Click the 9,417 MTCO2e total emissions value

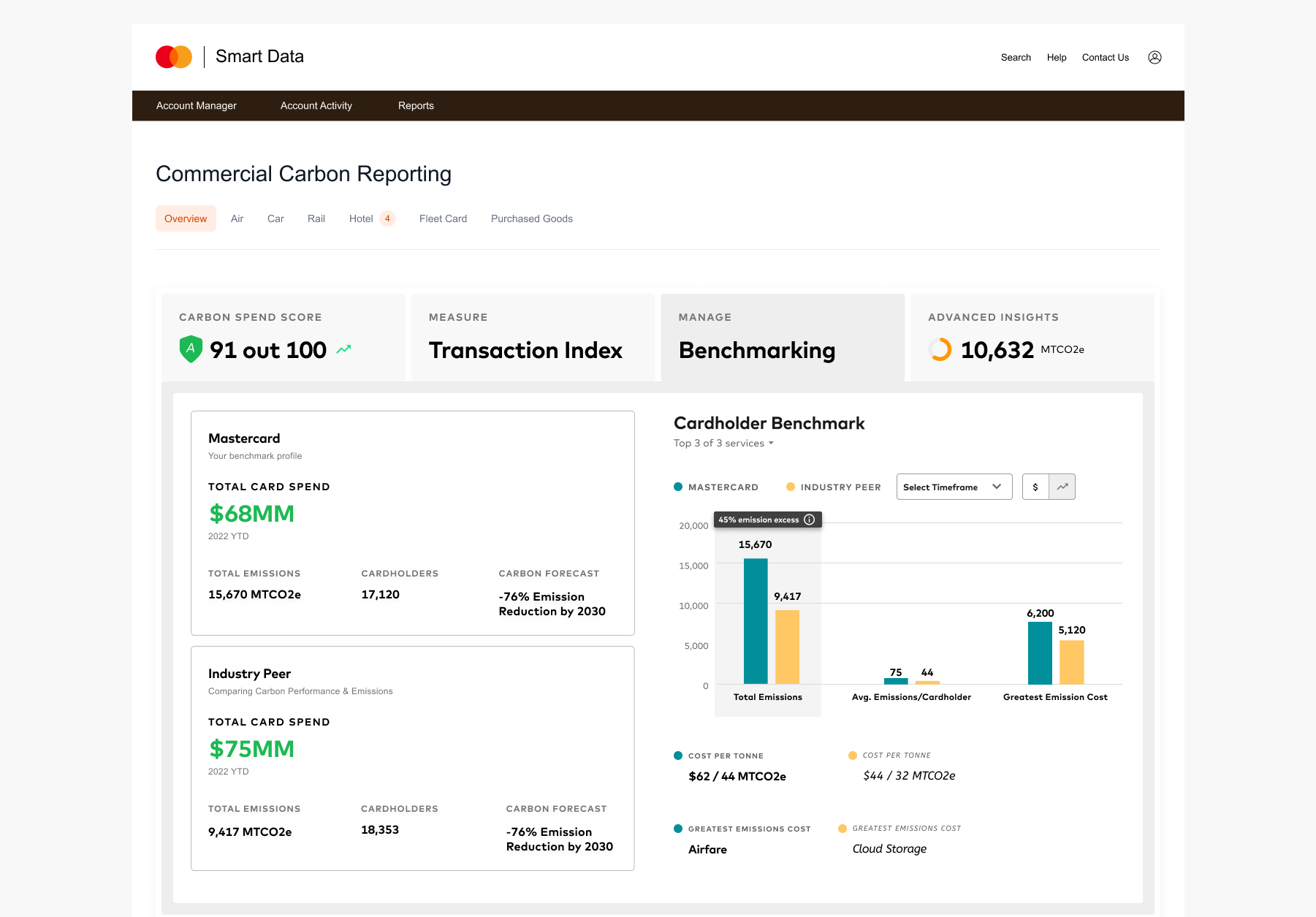[x=250, y=832]
